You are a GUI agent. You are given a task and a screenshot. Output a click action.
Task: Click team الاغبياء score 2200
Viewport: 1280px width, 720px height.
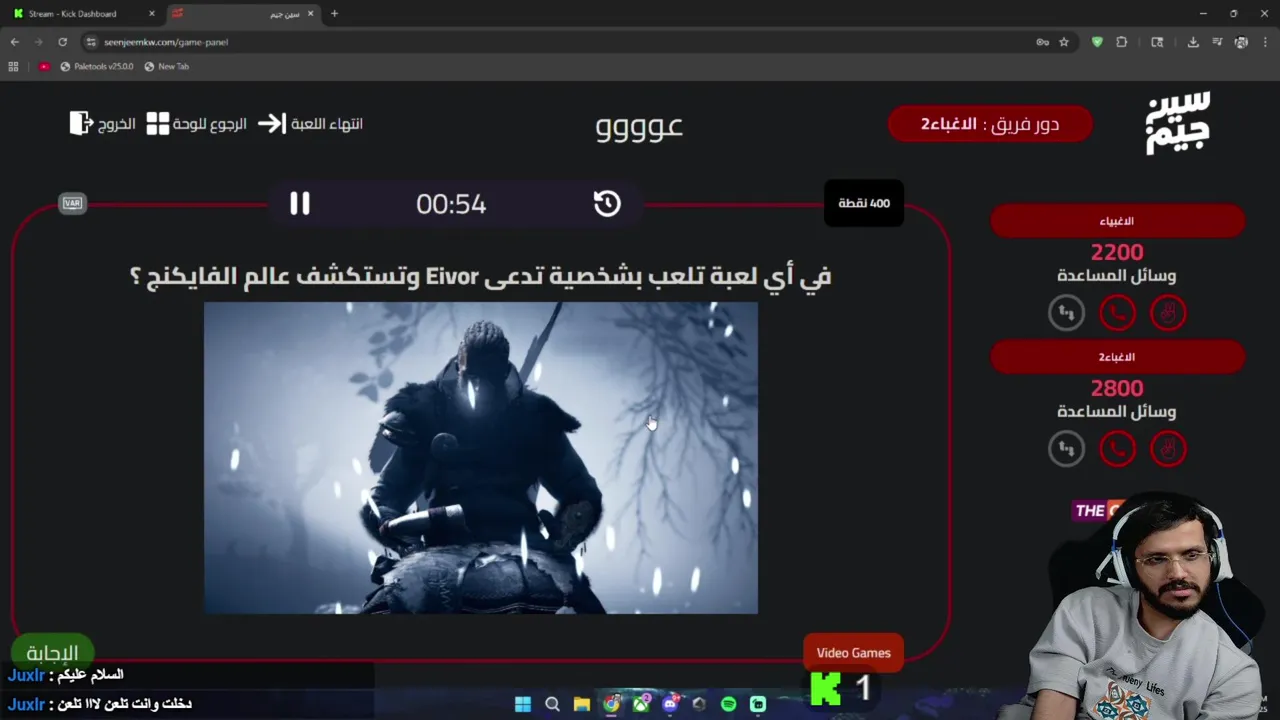pyautogui.click(x=1117, y=252)
